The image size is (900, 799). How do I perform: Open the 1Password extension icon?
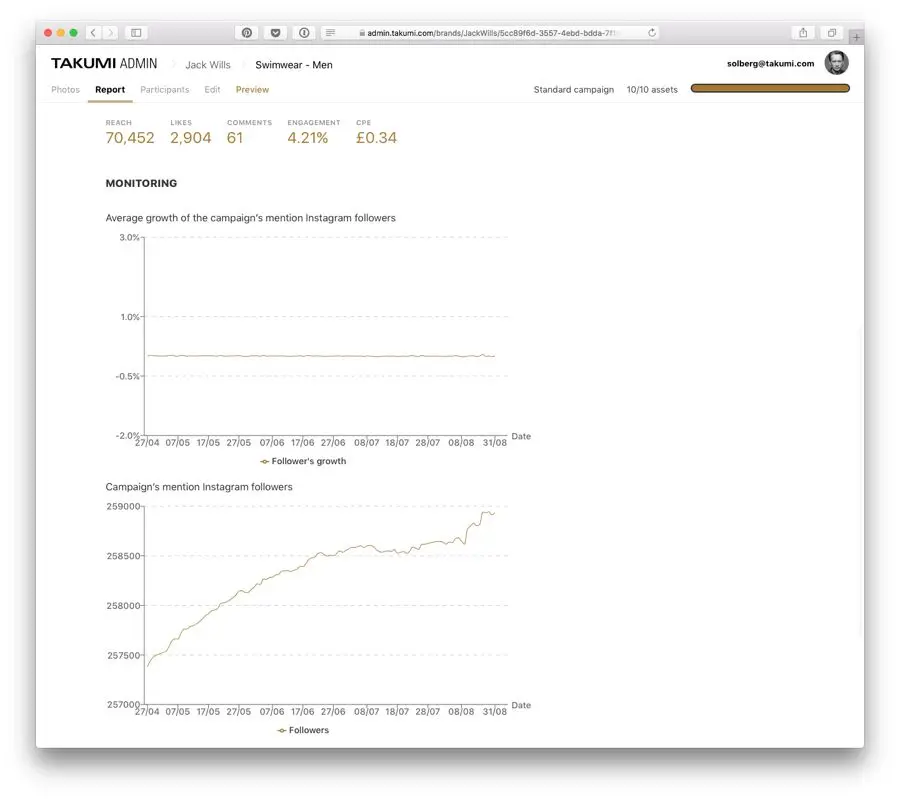[x=304, y=33]
